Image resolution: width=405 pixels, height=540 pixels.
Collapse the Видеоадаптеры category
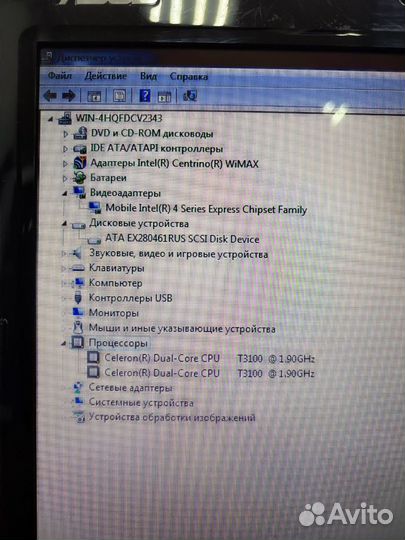coord(65,194)
